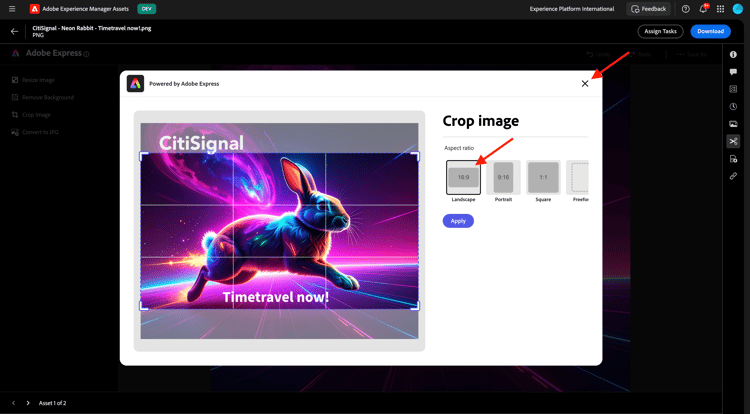The image size is (750, 414).
Task: Close the Crop image dialog
Action: click(585, 84)
